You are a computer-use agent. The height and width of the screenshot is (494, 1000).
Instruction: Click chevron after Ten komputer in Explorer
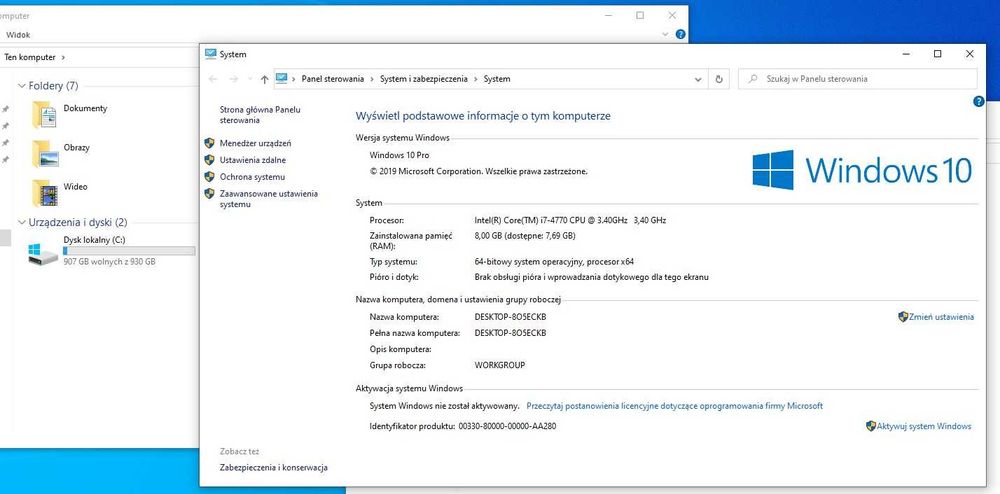[62, 57]
